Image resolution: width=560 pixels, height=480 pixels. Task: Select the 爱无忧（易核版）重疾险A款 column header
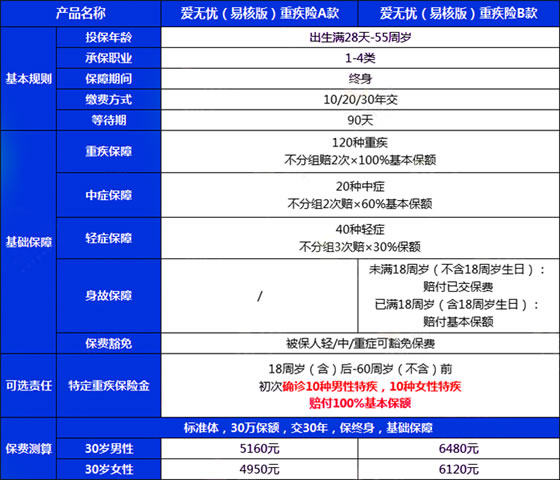259,14
